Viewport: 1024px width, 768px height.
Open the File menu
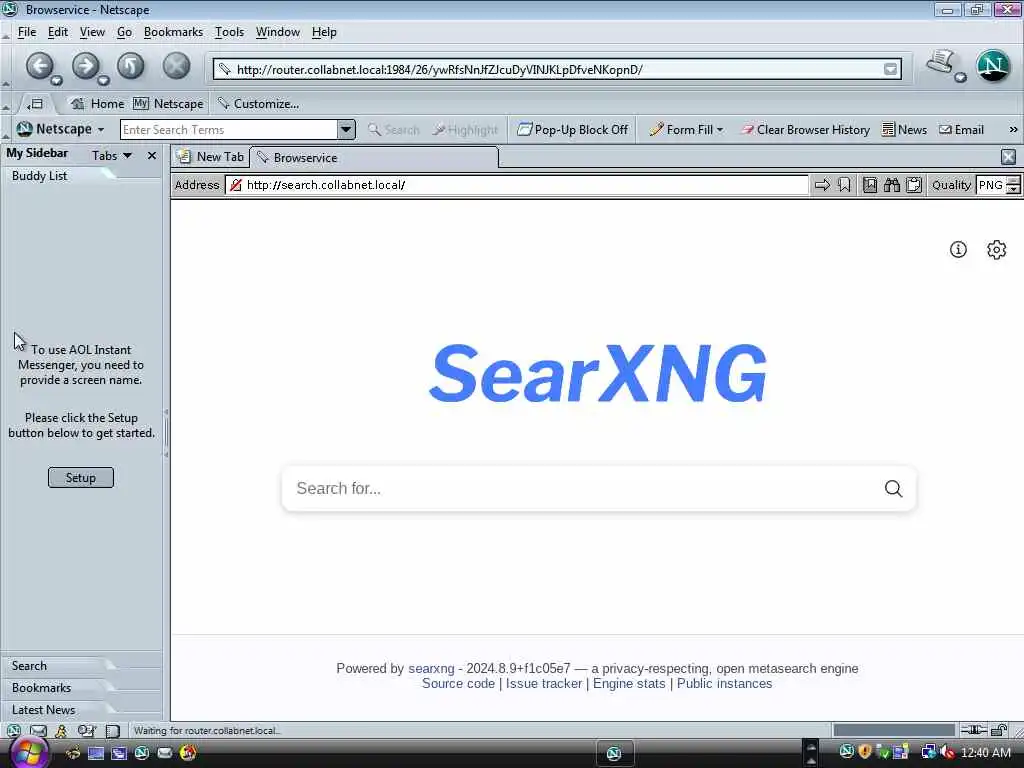pyautogui.click(x=27, y=32)
